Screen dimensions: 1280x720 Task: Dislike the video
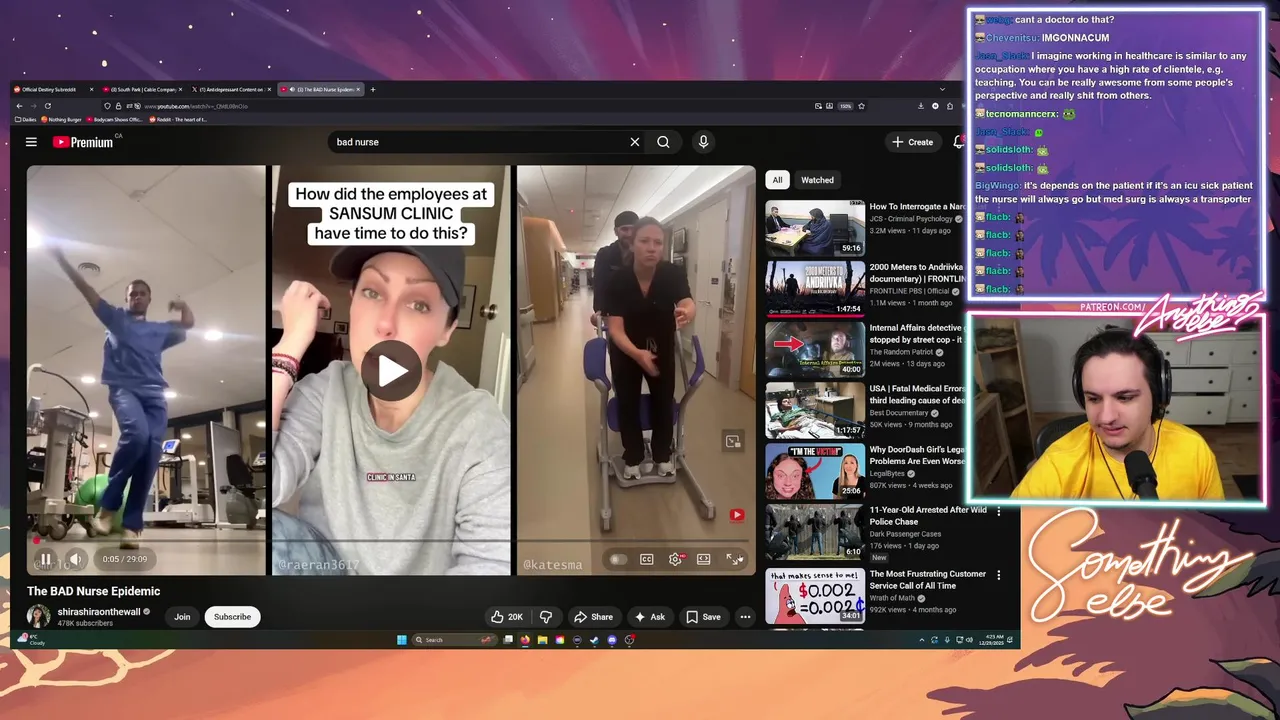(x=546, y=617)
